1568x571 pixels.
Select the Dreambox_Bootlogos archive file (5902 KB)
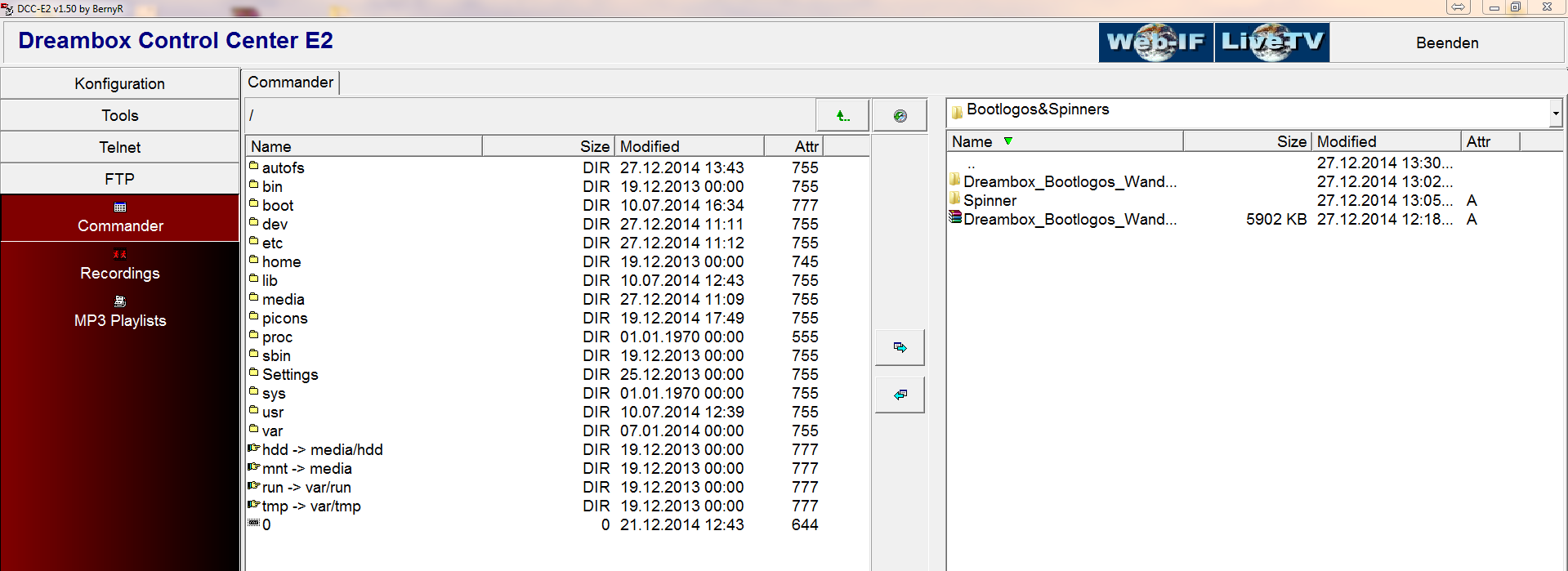1069,220
